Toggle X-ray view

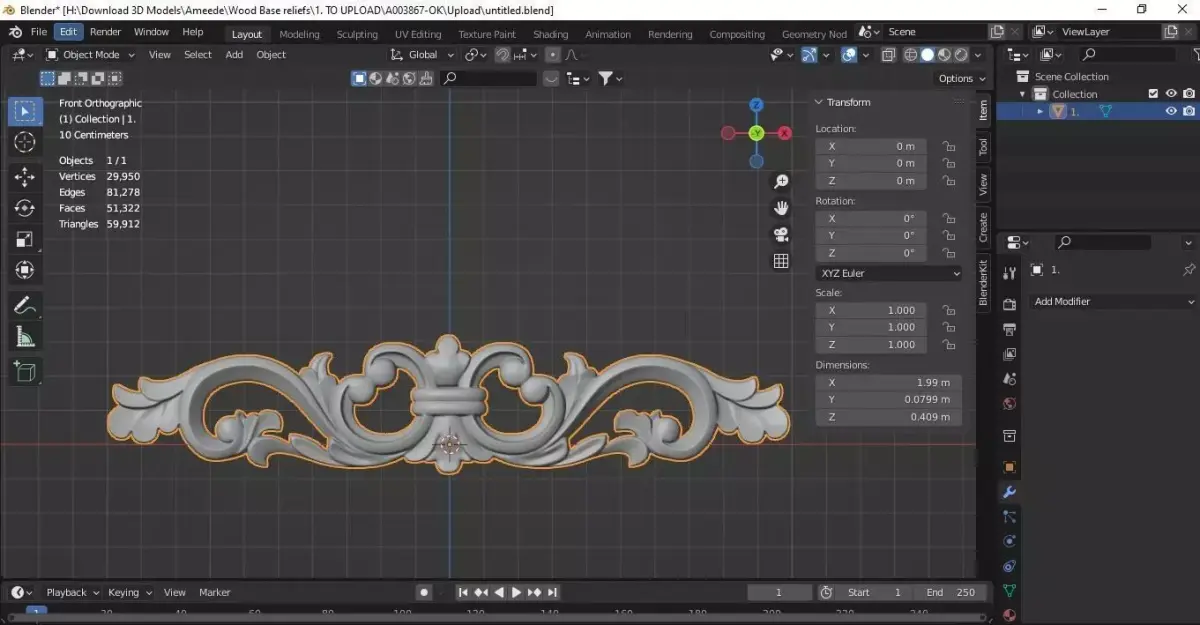(887, 55)
